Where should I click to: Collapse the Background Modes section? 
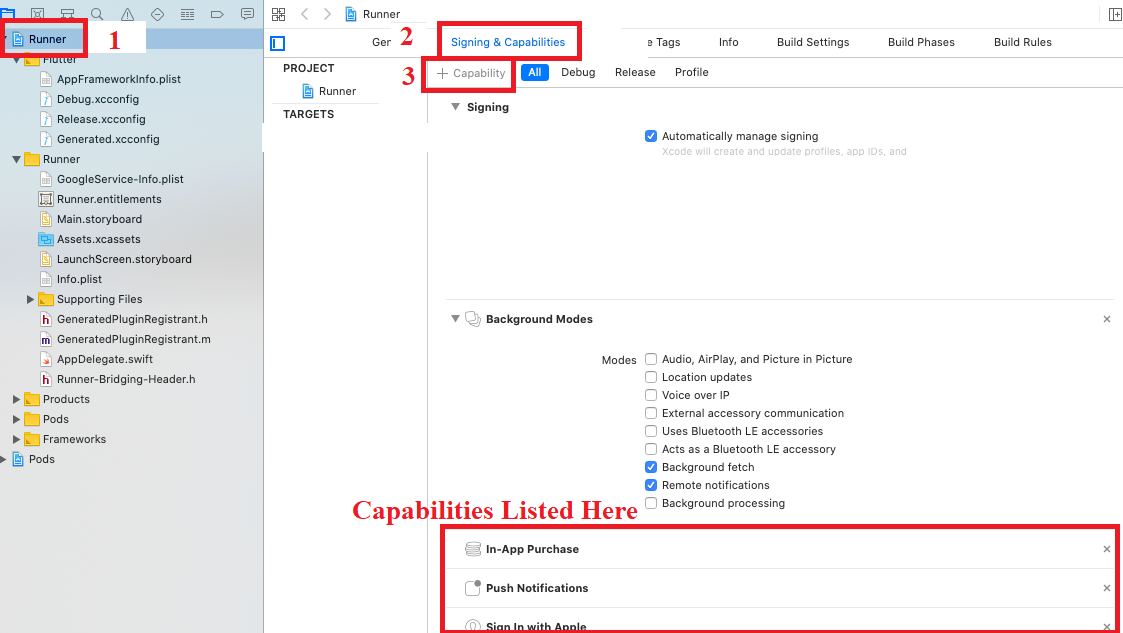pyautogui.click(x=455, y=319)
